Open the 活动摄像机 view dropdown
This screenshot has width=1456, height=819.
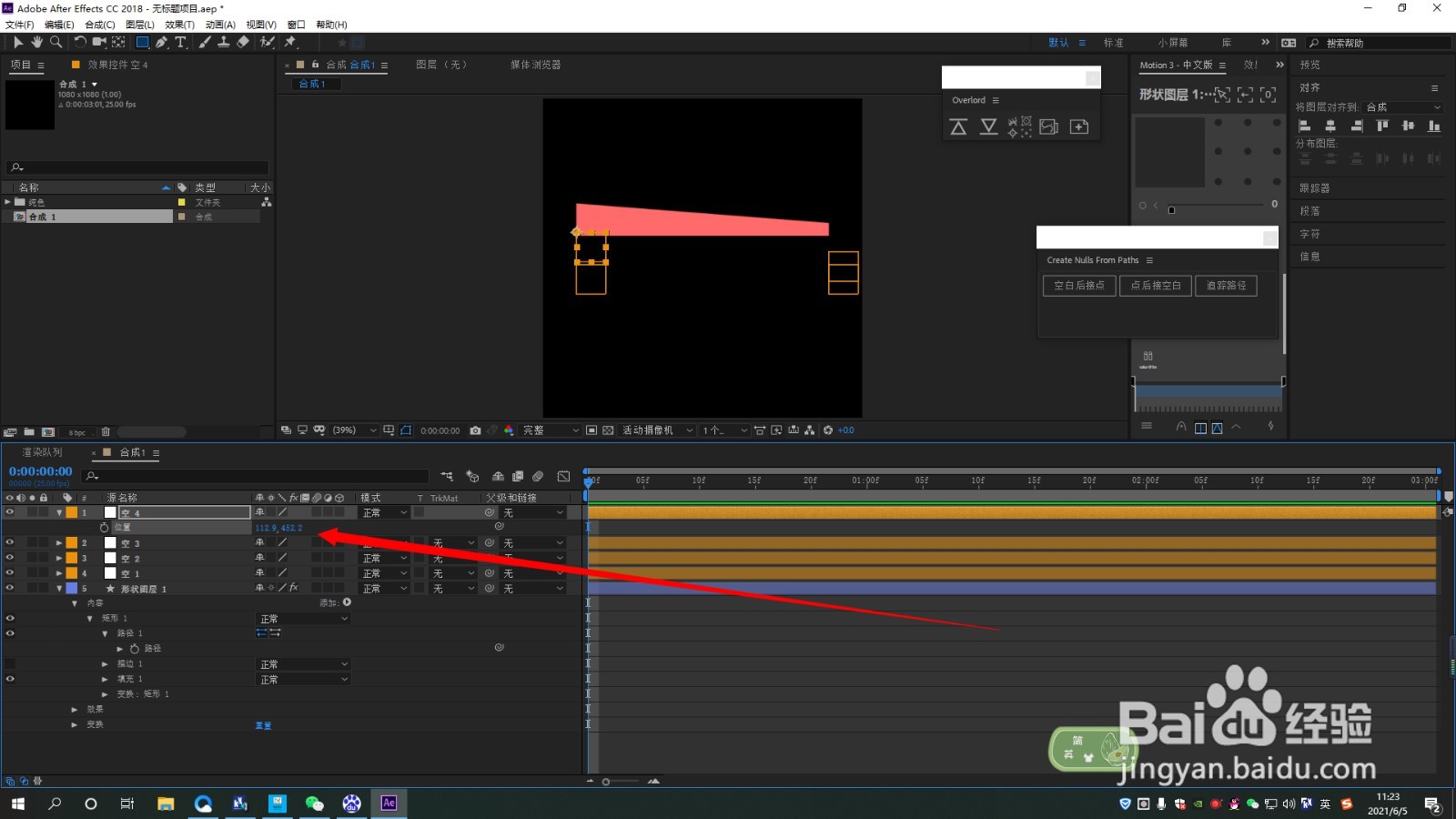pyautogui.click(x=657, y=430)
